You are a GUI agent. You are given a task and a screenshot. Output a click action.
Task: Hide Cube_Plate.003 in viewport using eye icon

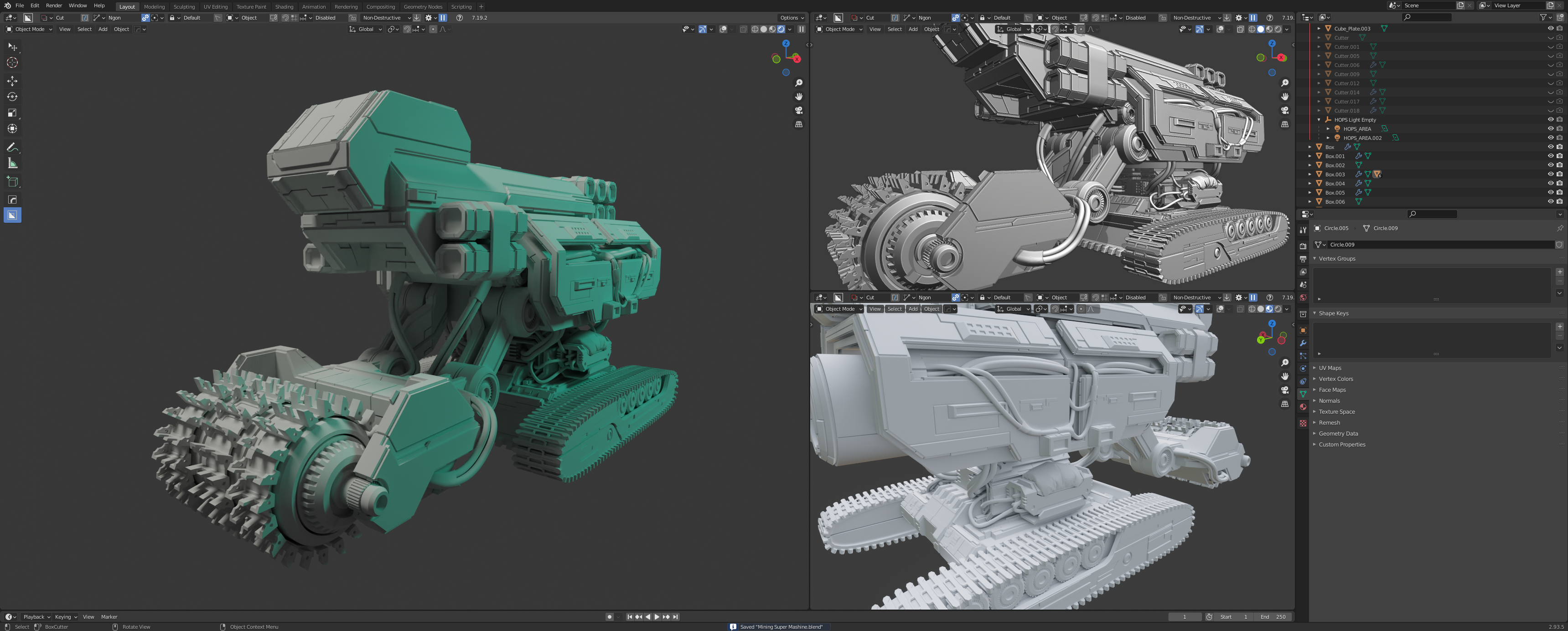coord(1550,28)
